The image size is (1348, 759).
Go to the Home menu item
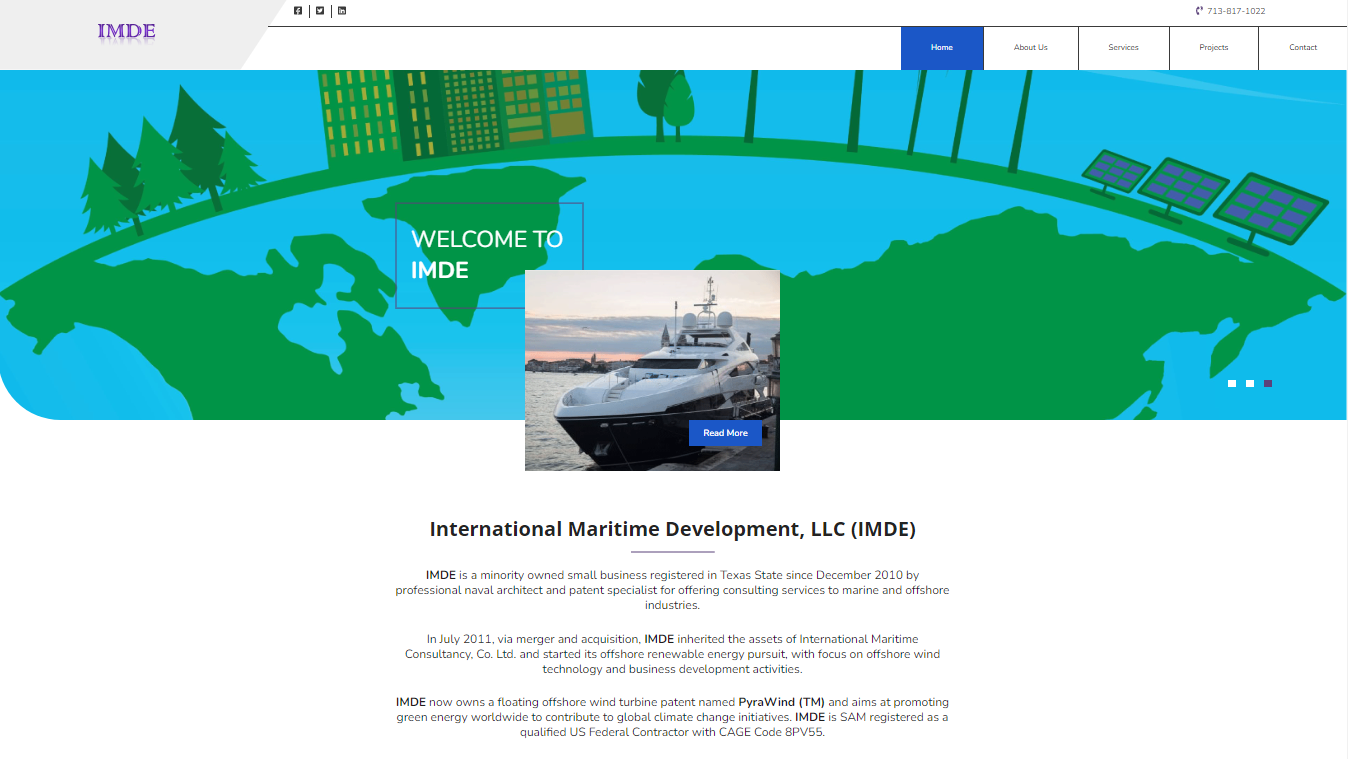(942, 48)
